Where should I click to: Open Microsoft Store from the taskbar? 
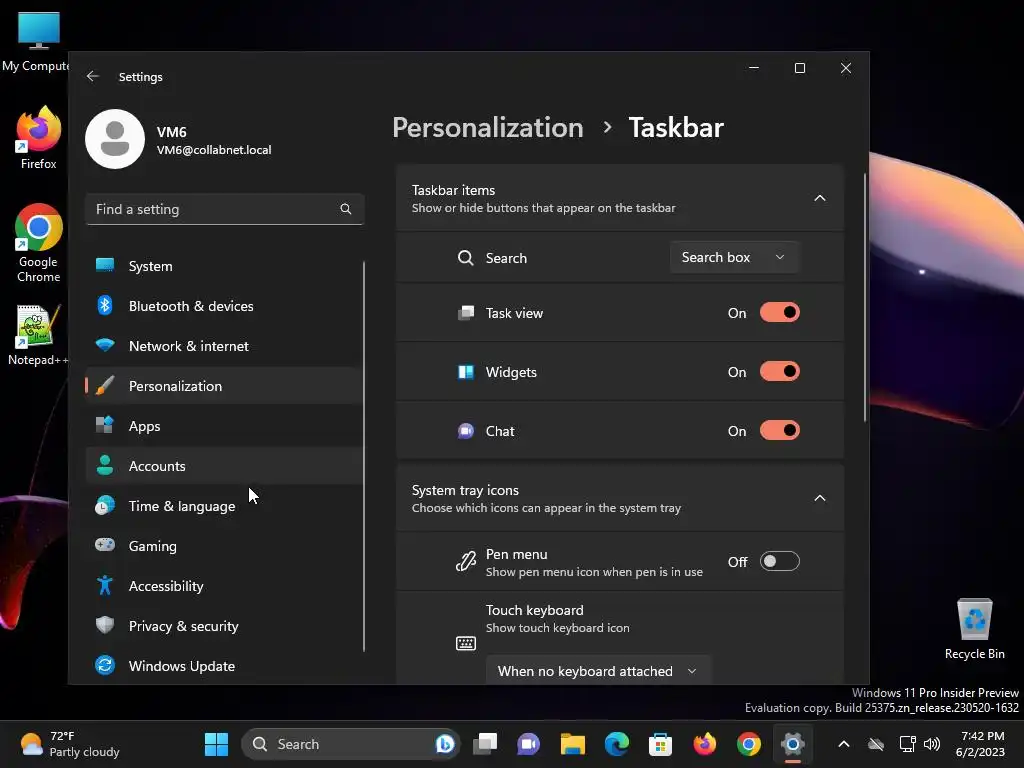660,744
